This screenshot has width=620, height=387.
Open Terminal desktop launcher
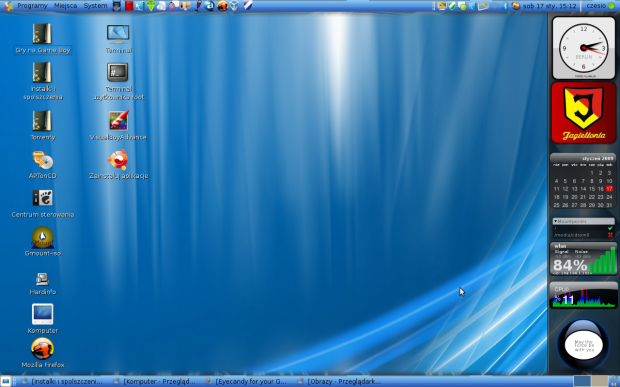118,39
